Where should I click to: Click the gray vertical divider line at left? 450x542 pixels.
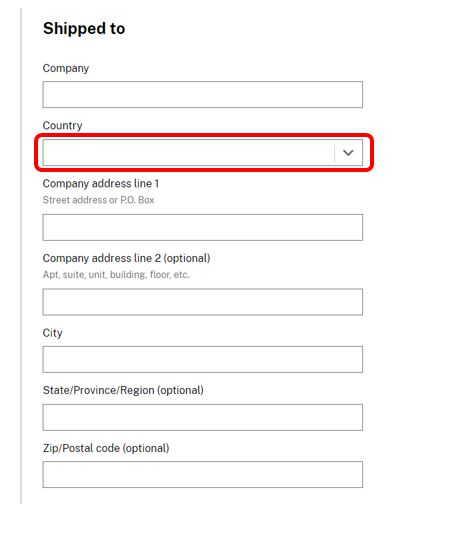[21, 256]
